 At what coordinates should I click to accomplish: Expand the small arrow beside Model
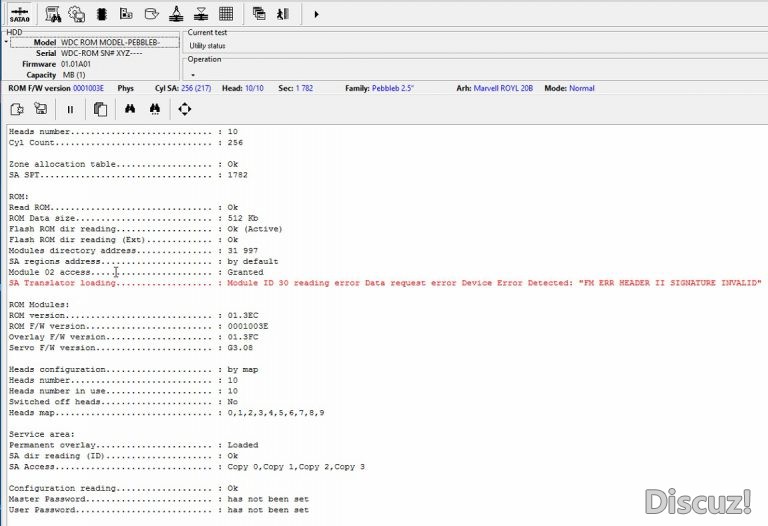tap(6, 42)
